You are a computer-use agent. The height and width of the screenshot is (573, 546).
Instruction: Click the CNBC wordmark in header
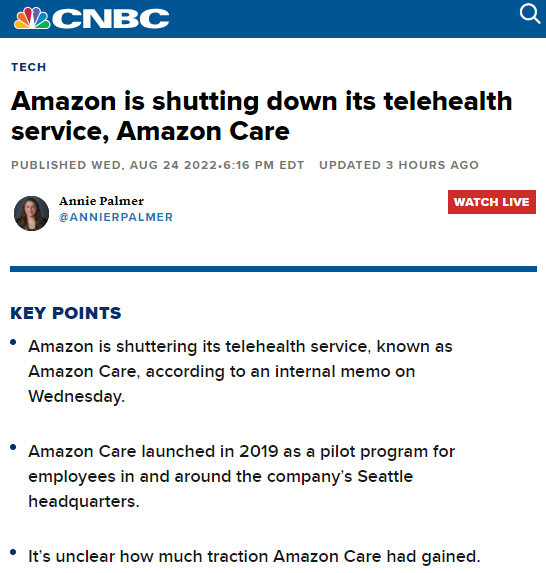(x=111, y=19)
